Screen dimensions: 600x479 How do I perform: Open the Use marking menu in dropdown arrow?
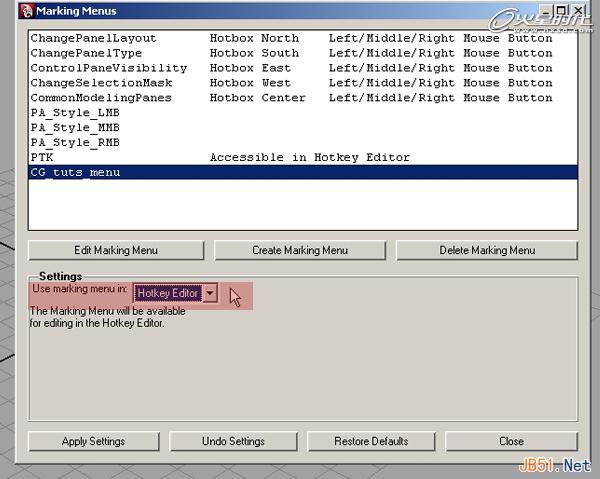pyautogui.click(x=210, y=293)
